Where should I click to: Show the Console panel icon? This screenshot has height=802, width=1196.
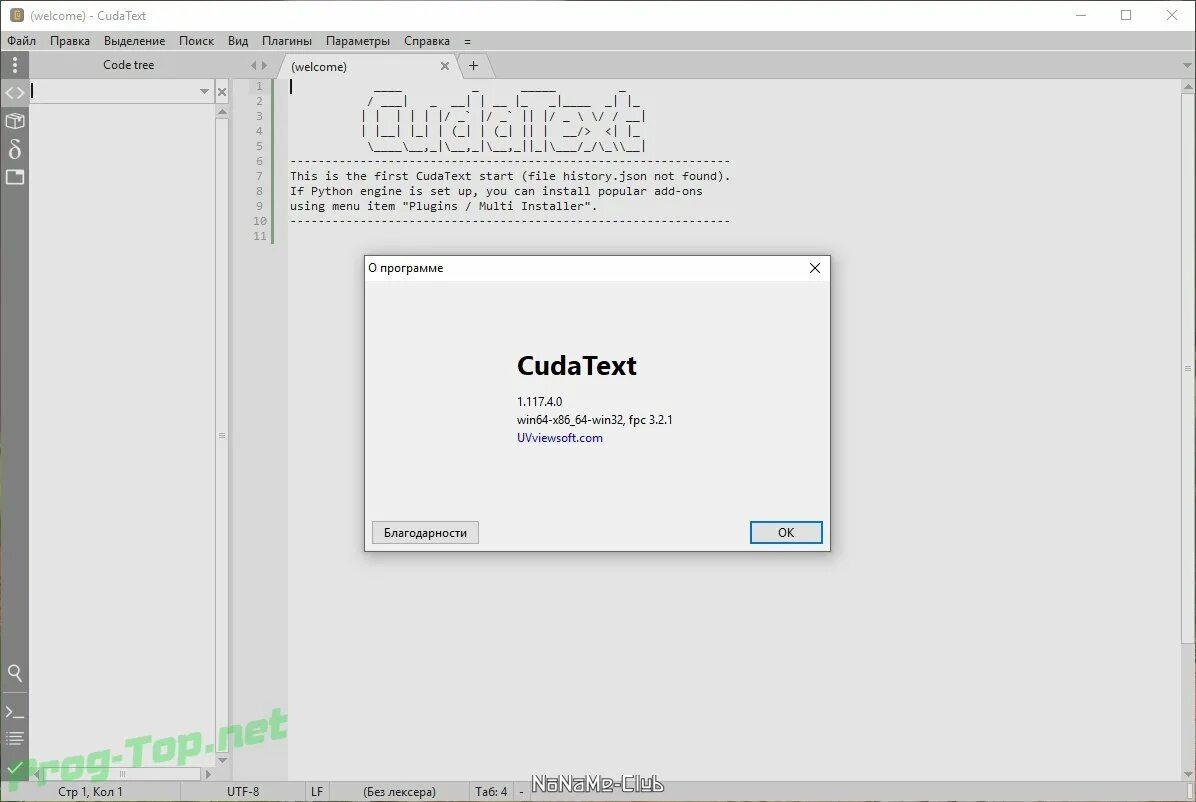click(14, 713)
